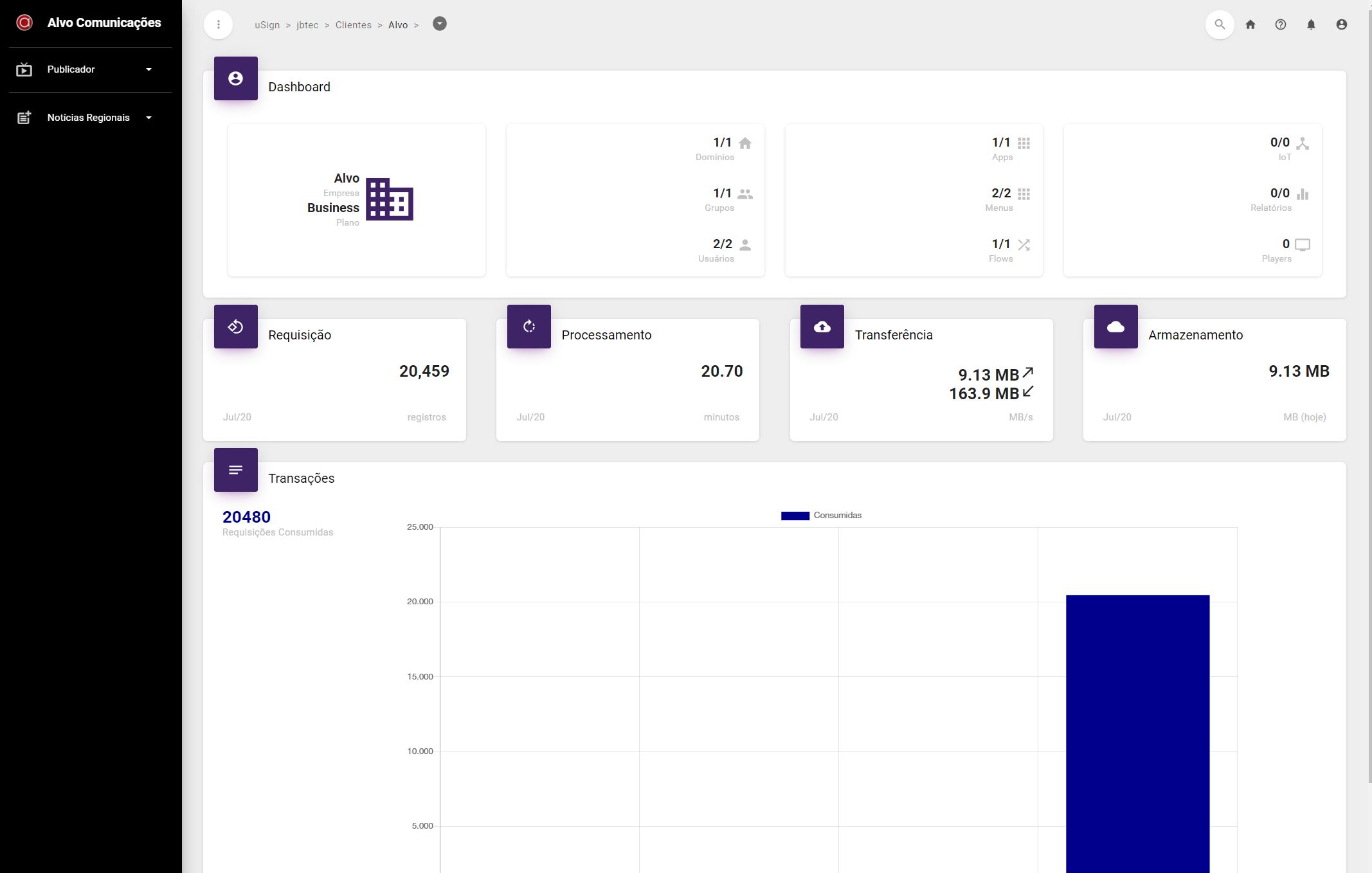The image size is (1372, 873).
Task: Open the Notícias Regionais sidebar menu
Action: click(90, 118)
